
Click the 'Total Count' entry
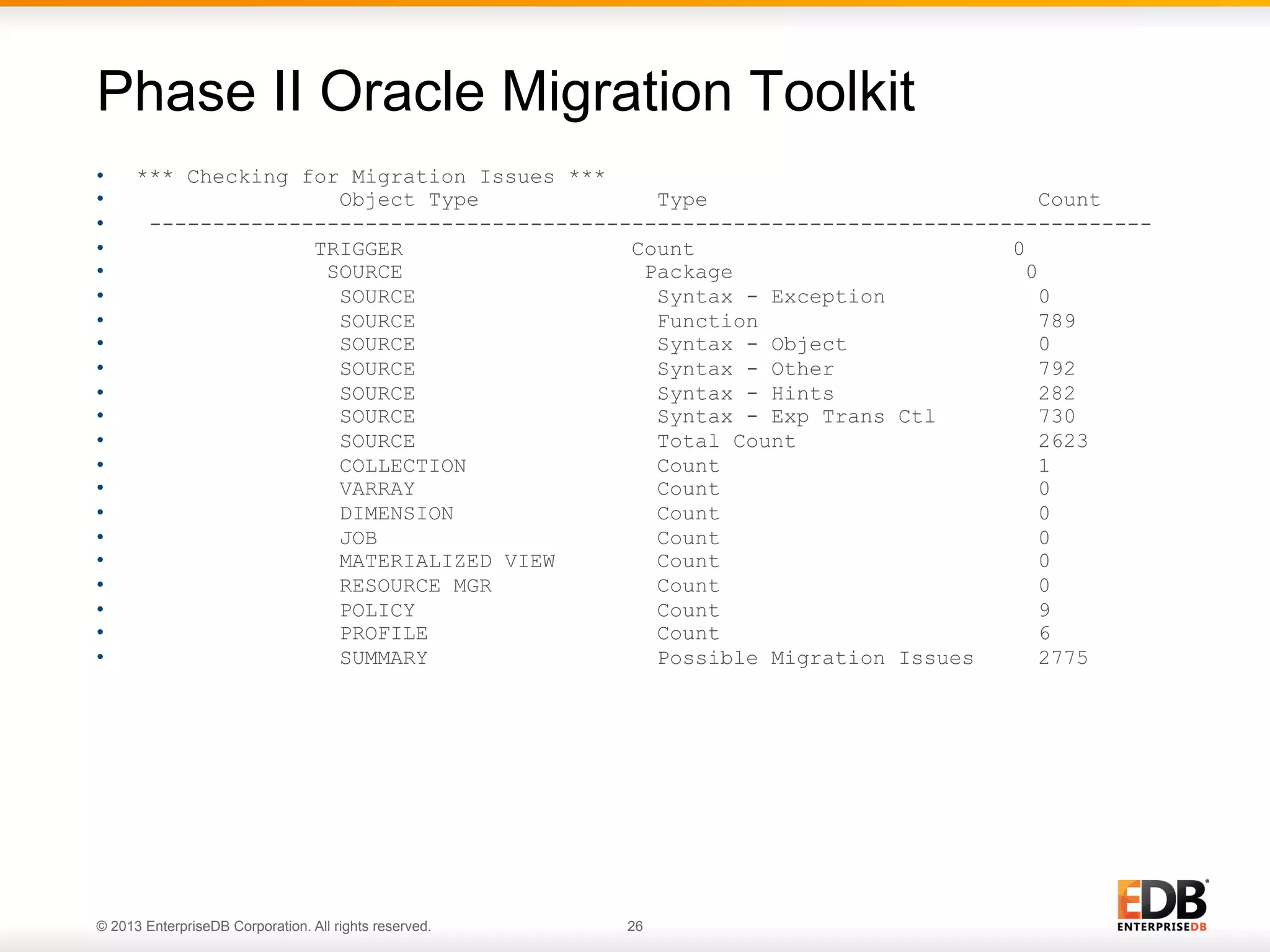(726, 441)
